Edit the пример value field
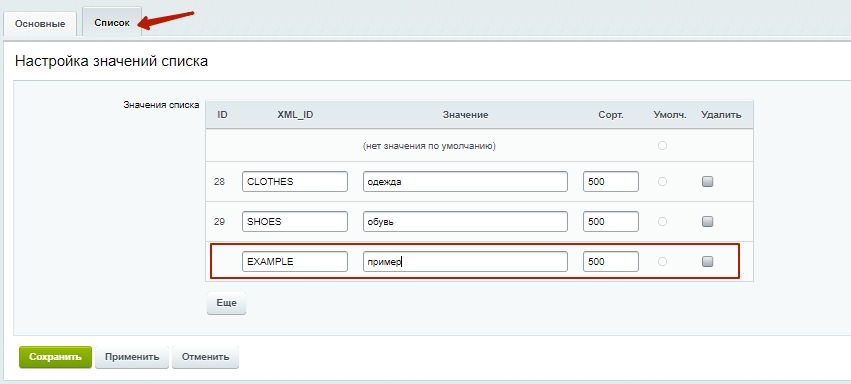The width and height of the screenshot is (851, 384). click(x=465, y=261)
